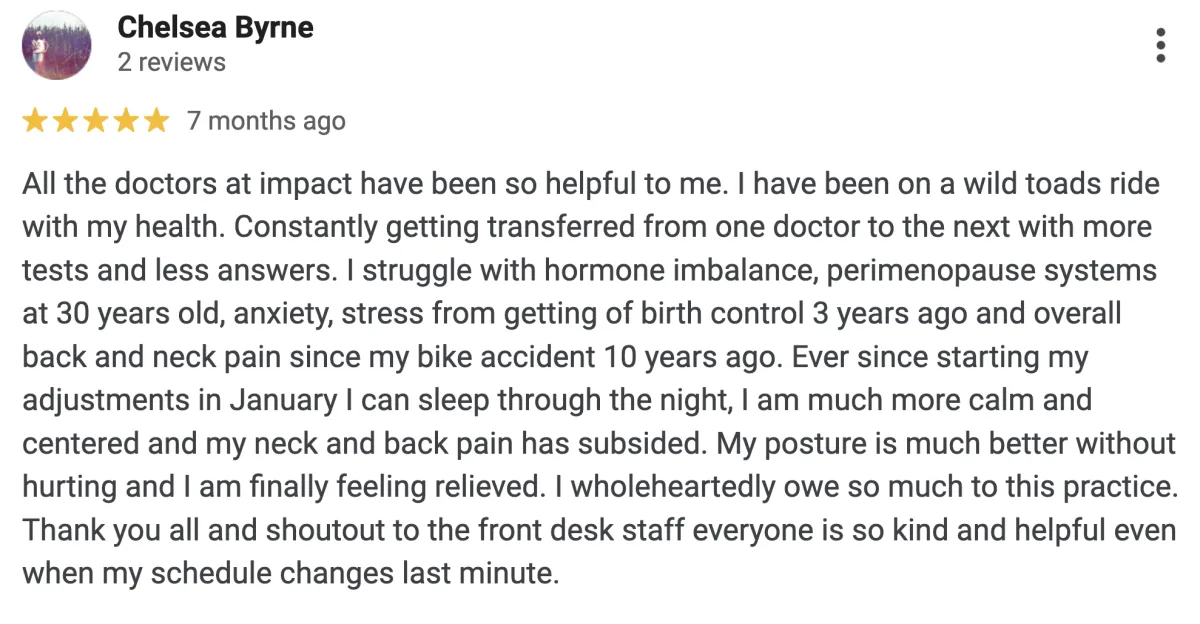The image size is (1200, 624).
Task: Click the text "adjustments in January"
Action: [180, 401]
